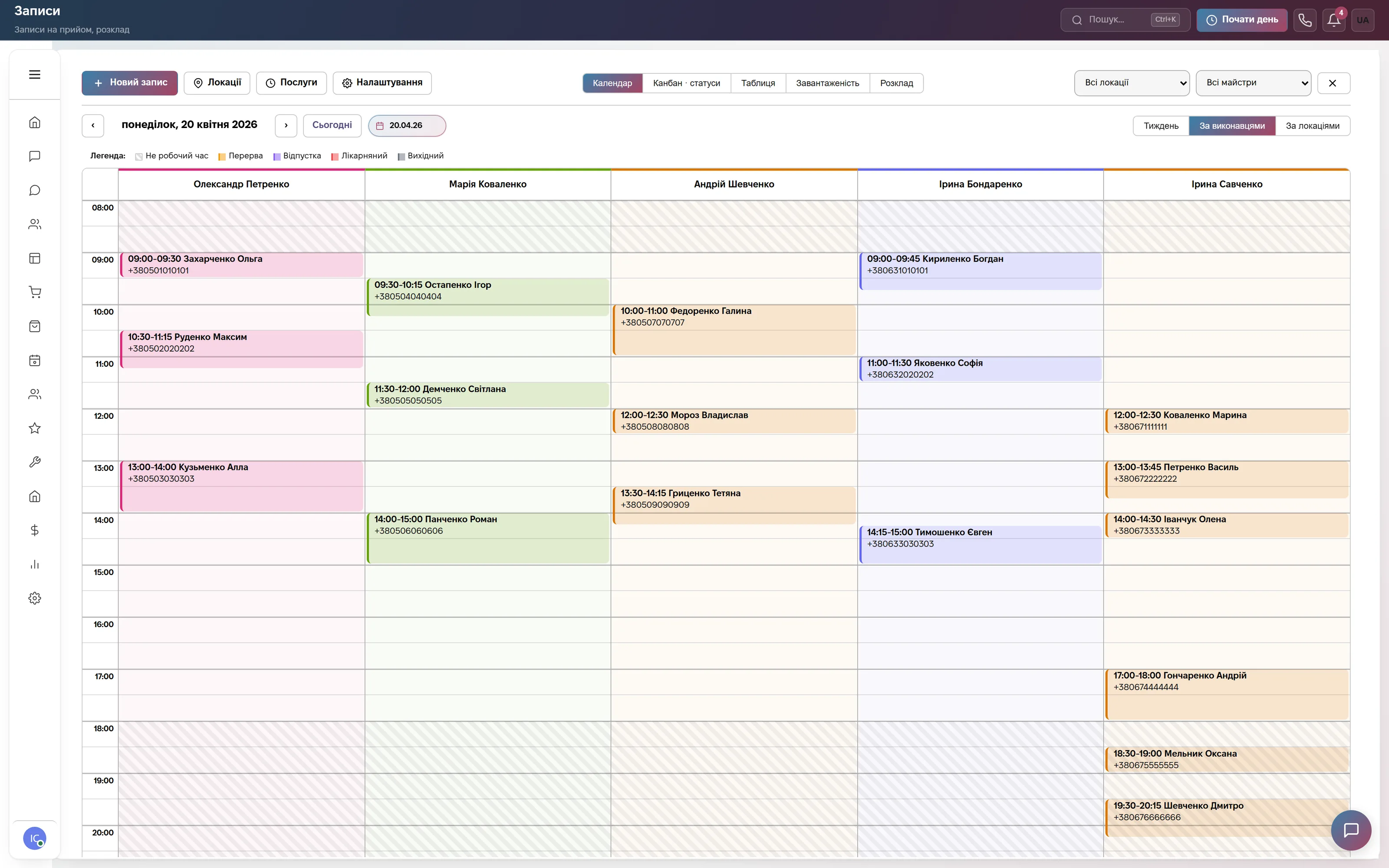
Task: Open the wrench tools sidebar icon
Action: (34, 462)
